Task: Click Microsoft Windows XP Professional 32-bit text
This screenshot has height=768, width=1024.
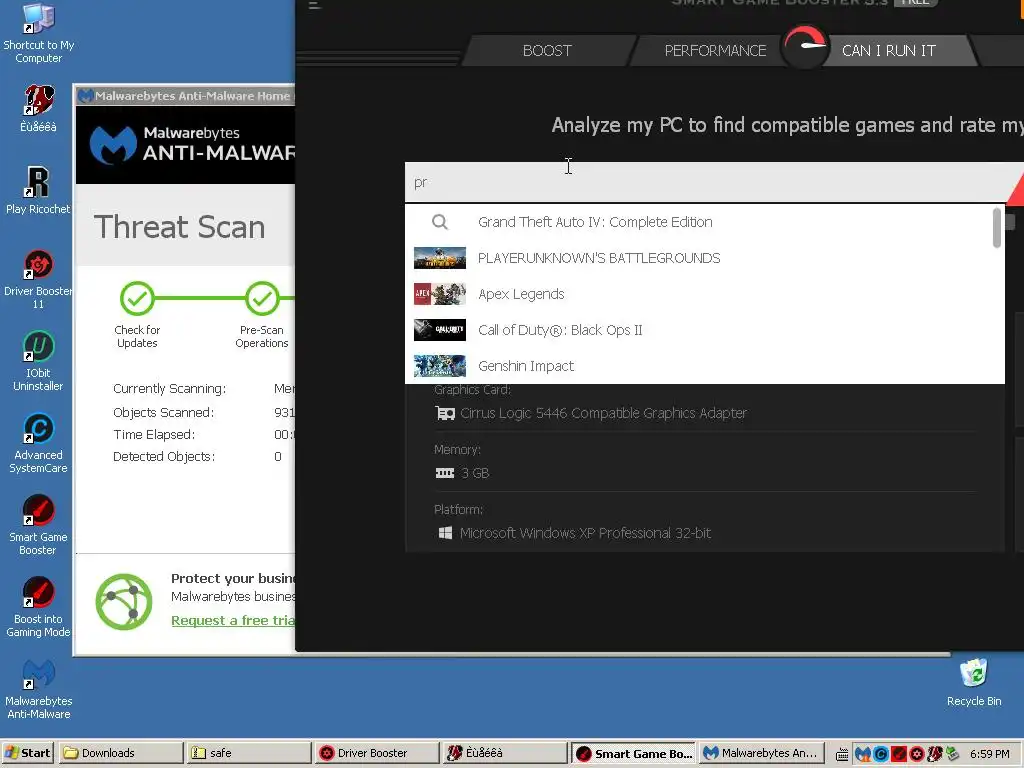Action: pos(585,533)
